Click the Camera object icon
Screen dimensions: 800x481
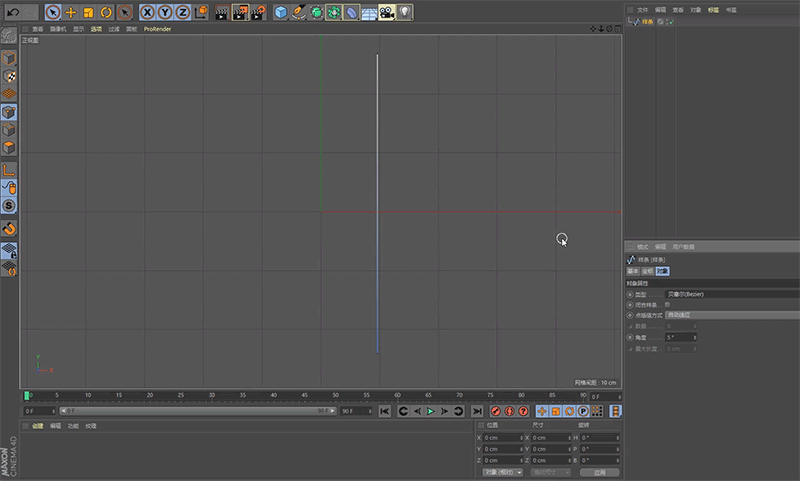pos(386,12)
